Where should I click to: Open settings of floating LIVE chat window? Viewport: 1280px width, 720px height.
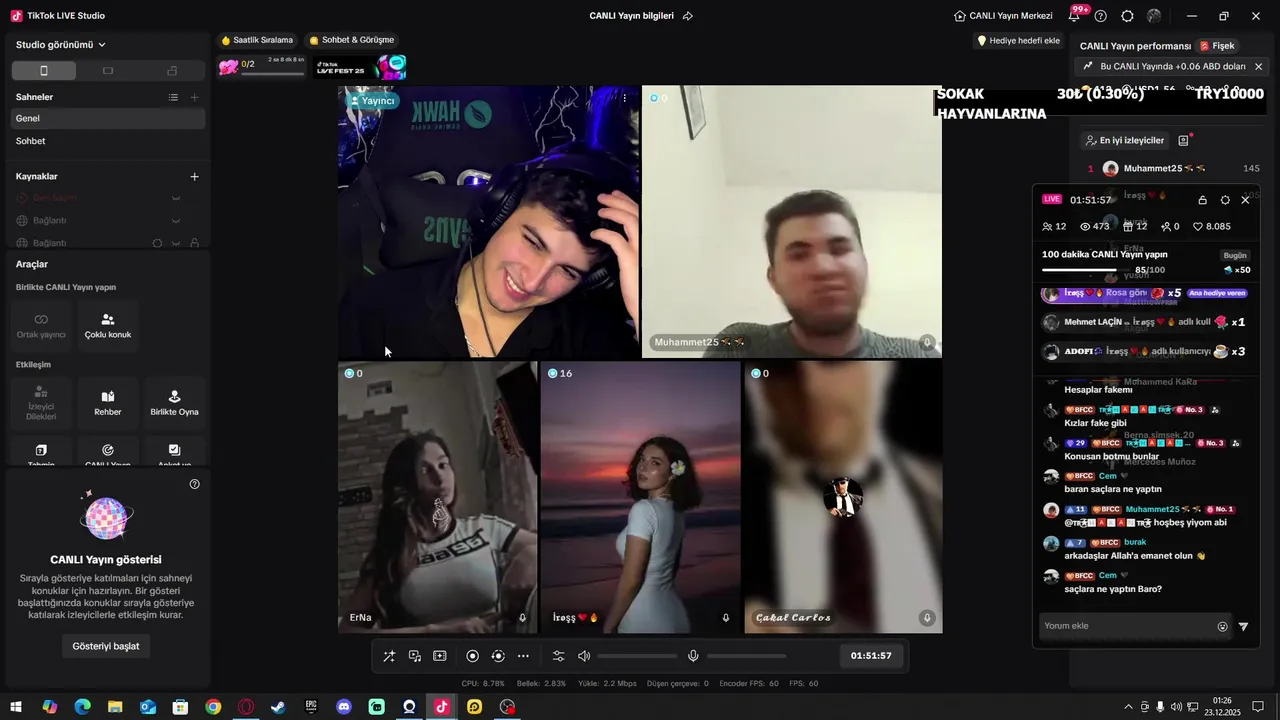point(1225,200)
